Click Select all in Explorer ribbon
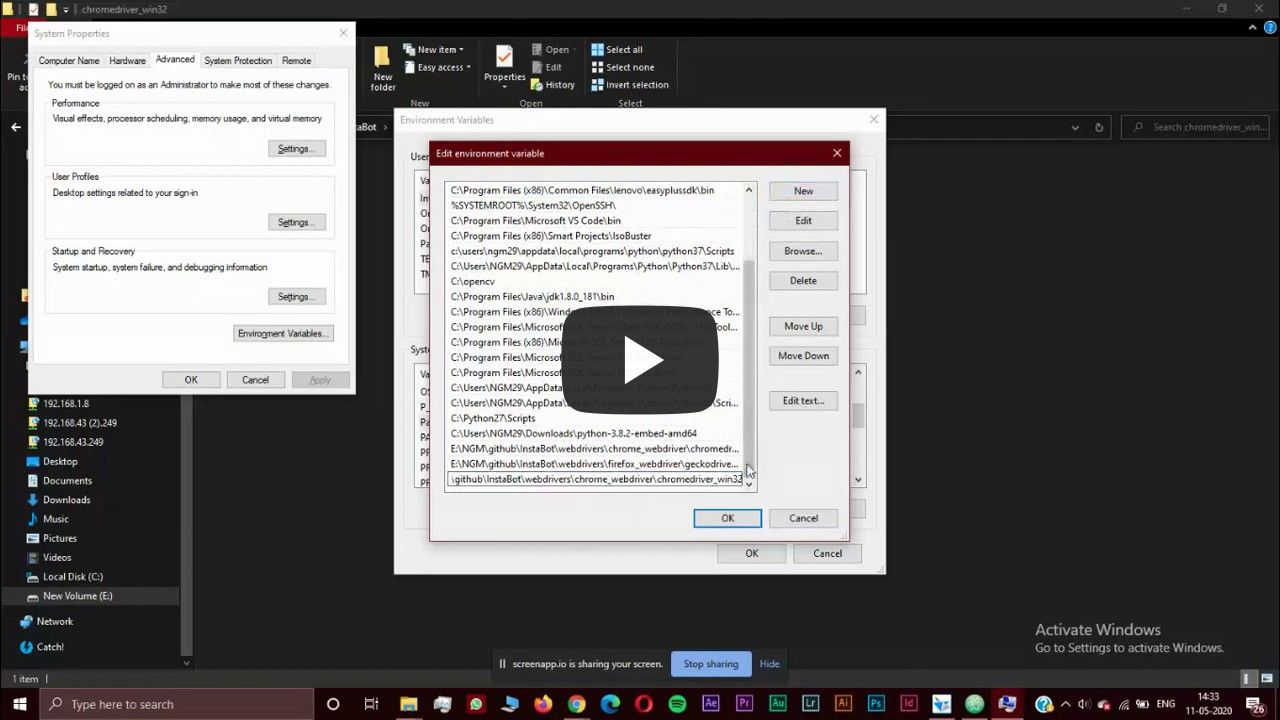Viewport: 1280px width, 720px height. pyautogui.click(x=617, y=49)
